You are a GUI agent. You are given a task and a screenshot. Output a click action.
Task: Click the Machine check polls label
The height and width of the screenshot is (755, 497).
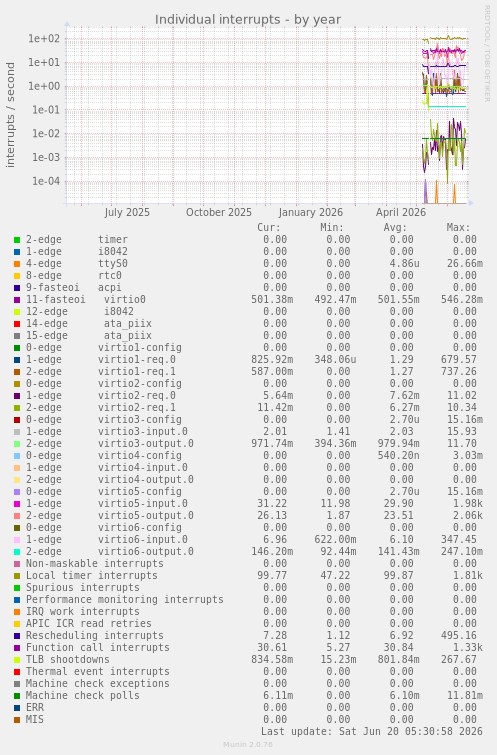(83, 696)
